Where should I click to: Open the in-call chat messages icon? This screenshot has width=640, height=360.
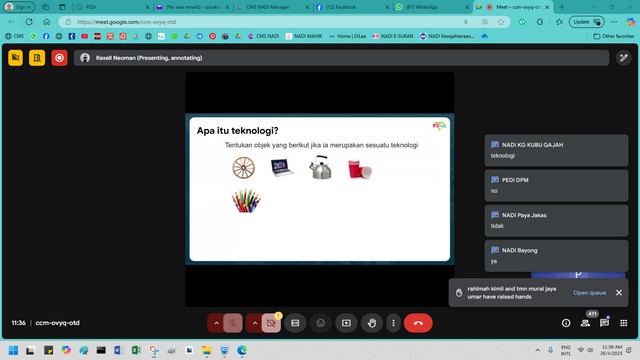604,323
